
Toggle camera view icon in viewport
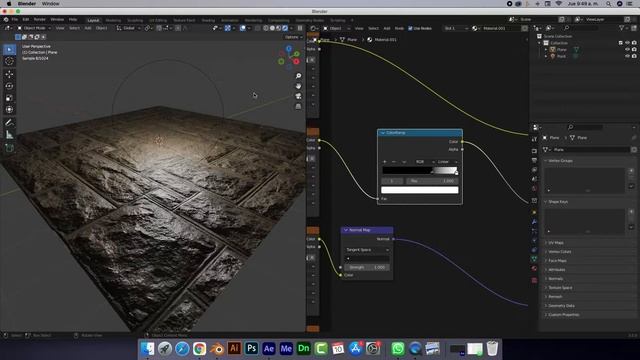tap(298, 96)
